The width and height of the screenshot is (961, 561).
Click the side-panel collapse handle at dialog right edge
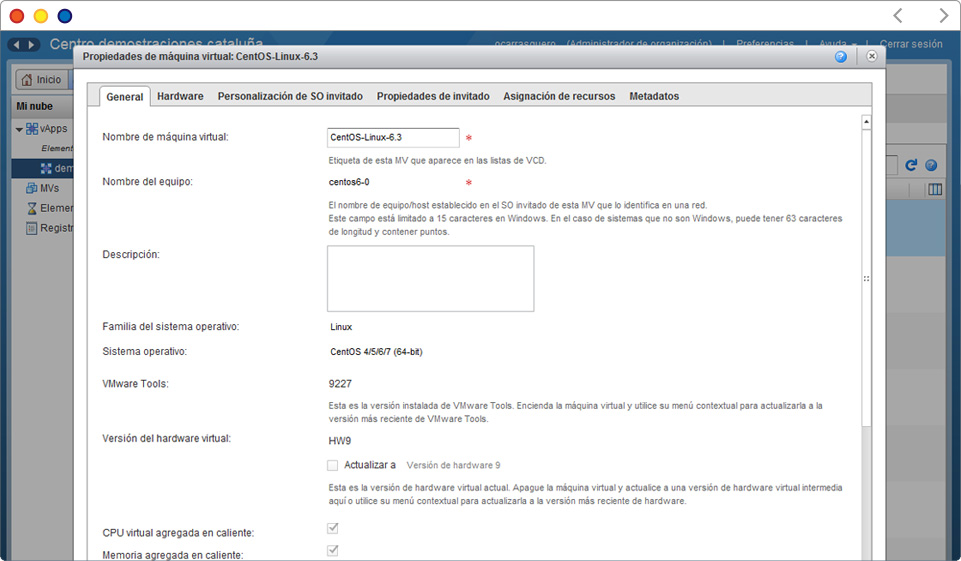click(866, 279)
